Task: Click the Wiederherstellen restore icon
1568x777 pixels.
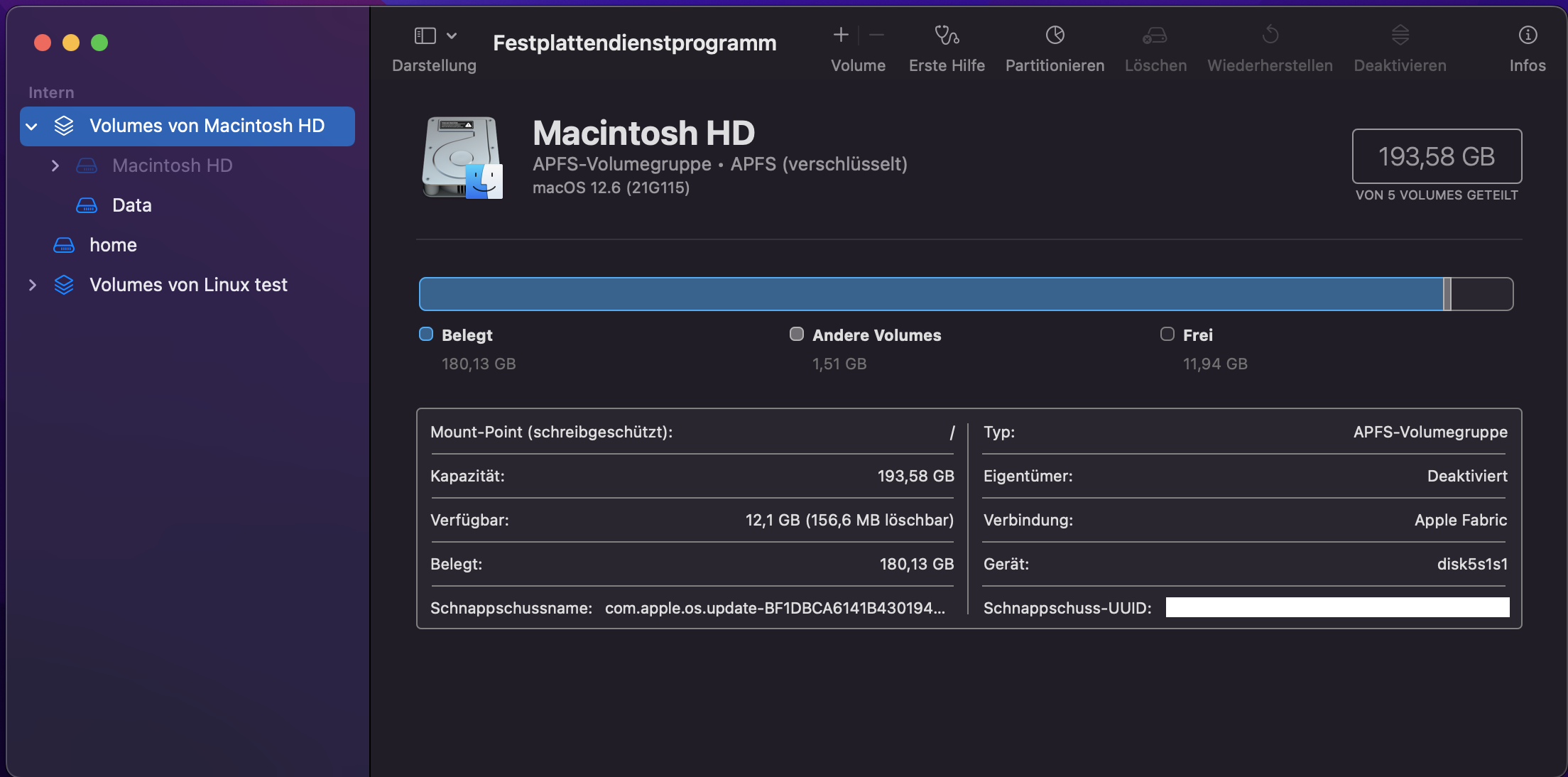Action: [x=1270, y=35]
